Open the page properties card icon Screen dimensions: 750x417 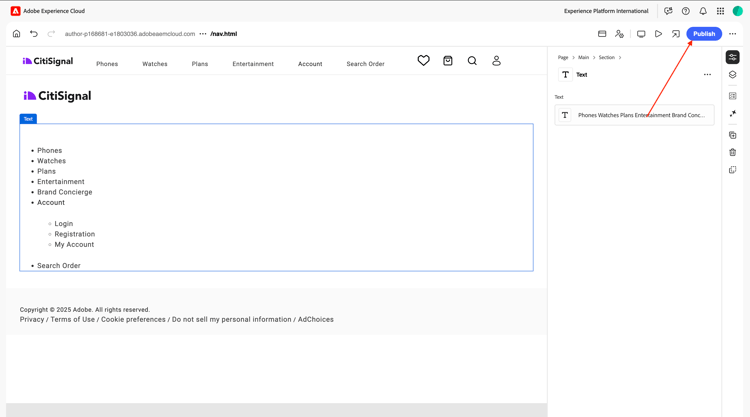[602, 33]
